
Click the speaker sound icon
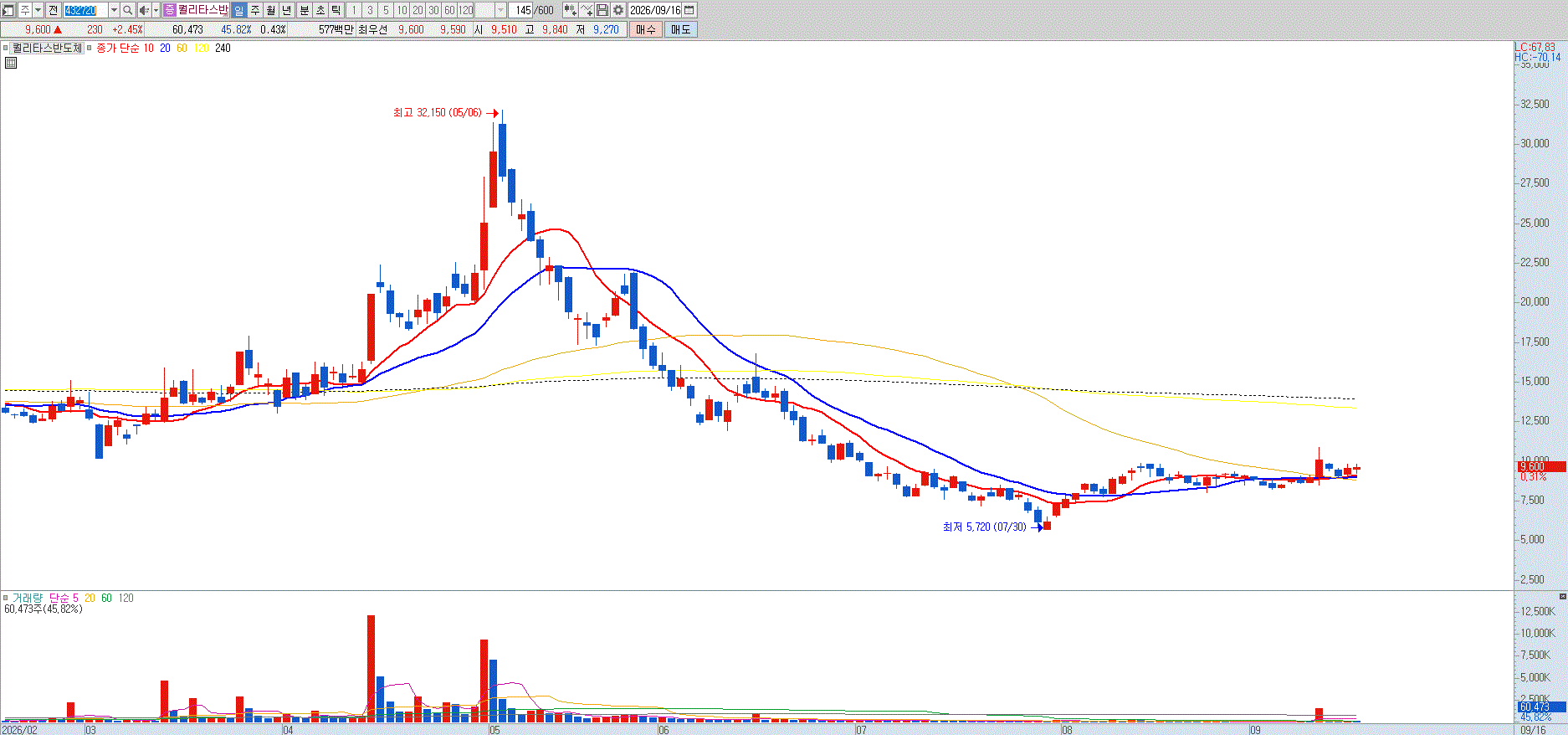click(144, 10)
